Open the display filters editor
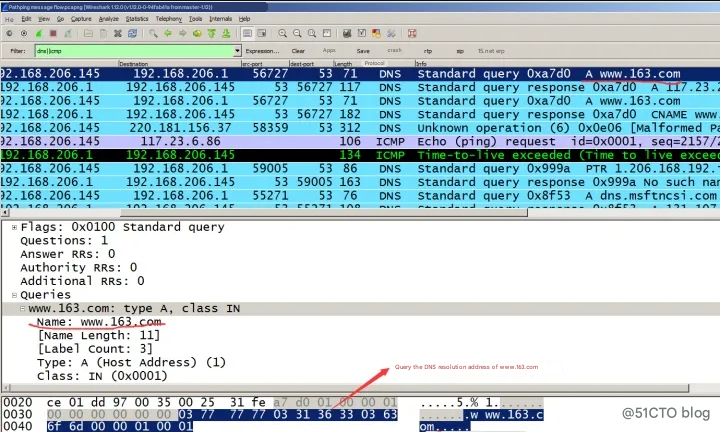720x432 pixels. (362, 33)
